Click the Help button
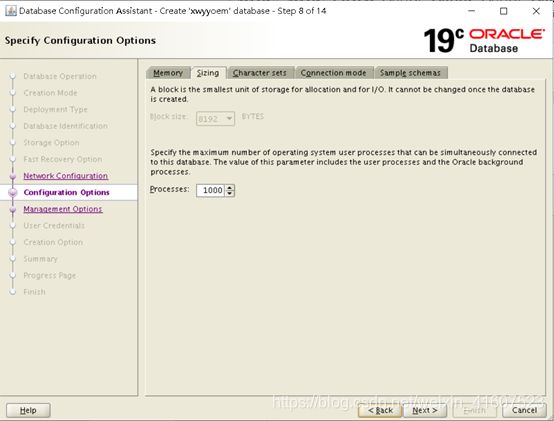 (x=28, y=410)
